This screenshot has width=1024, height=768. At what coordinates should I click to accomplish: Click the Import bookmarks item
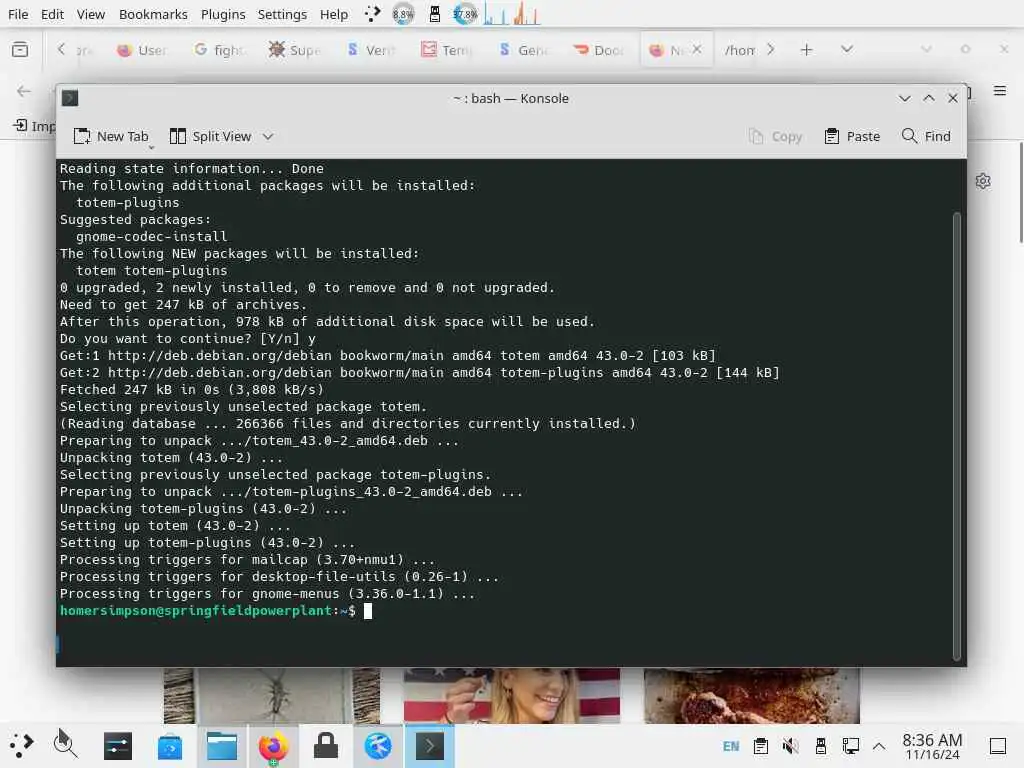34,125
